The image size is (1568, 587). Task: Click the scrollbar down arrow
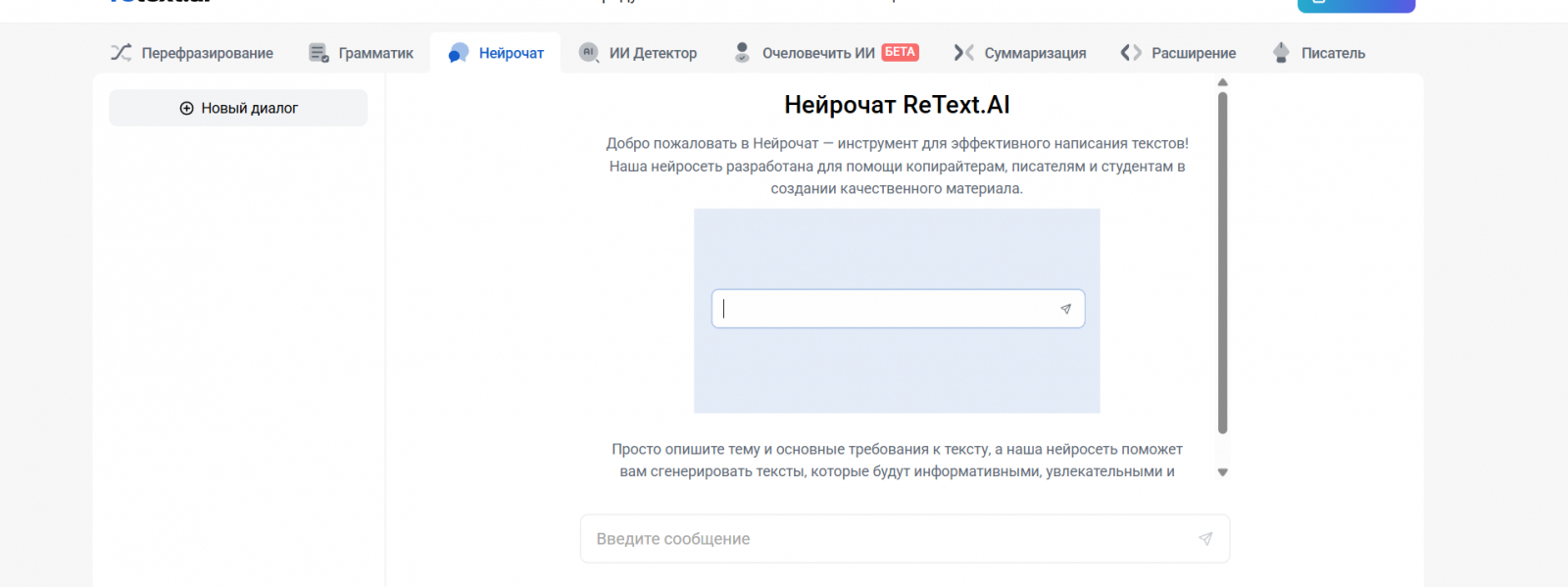pyautogui.click(x=1222, y=472)
